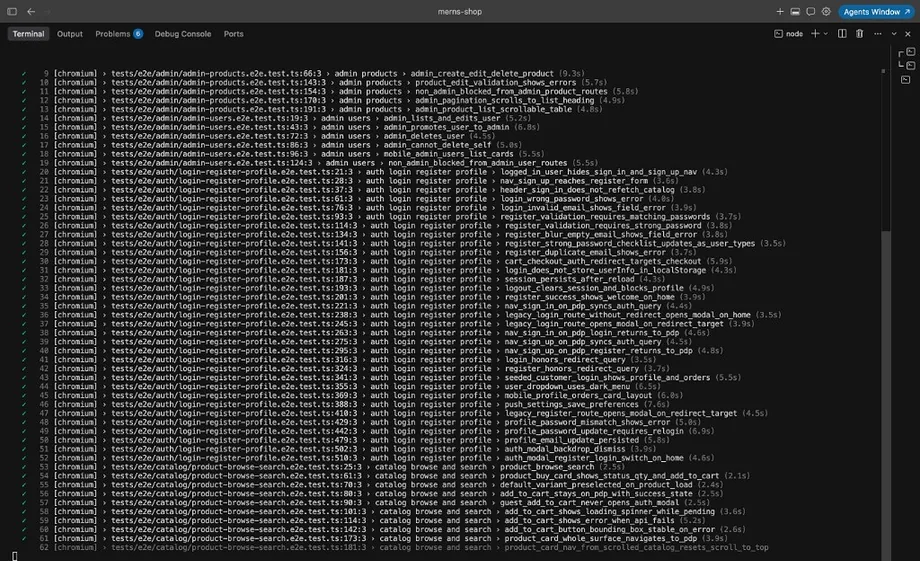Collapse the panel using the chevron down

point(894,34)
